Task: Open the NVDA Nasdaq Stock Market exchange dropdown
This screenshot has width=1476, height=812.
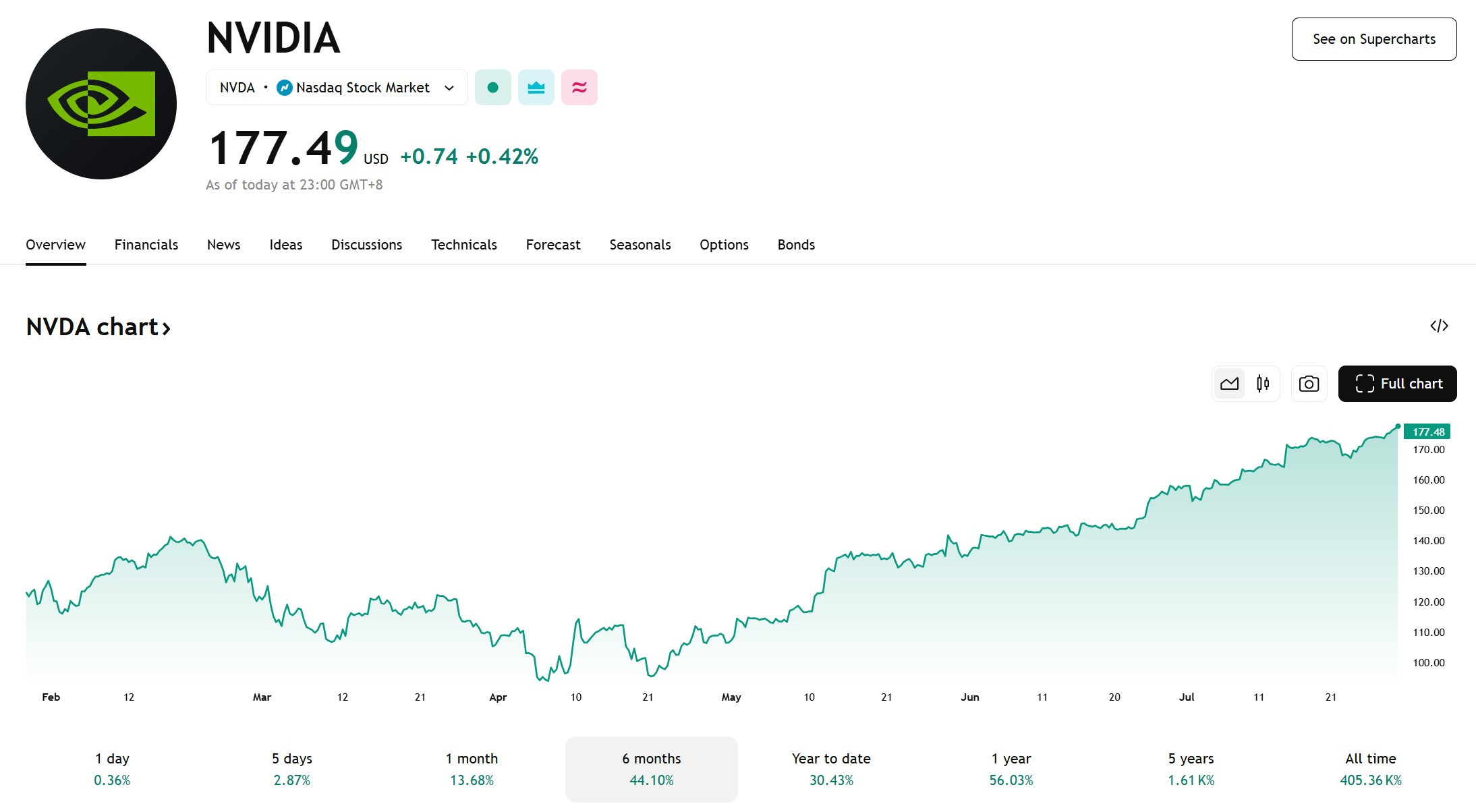Action: (x=337, y=88)
